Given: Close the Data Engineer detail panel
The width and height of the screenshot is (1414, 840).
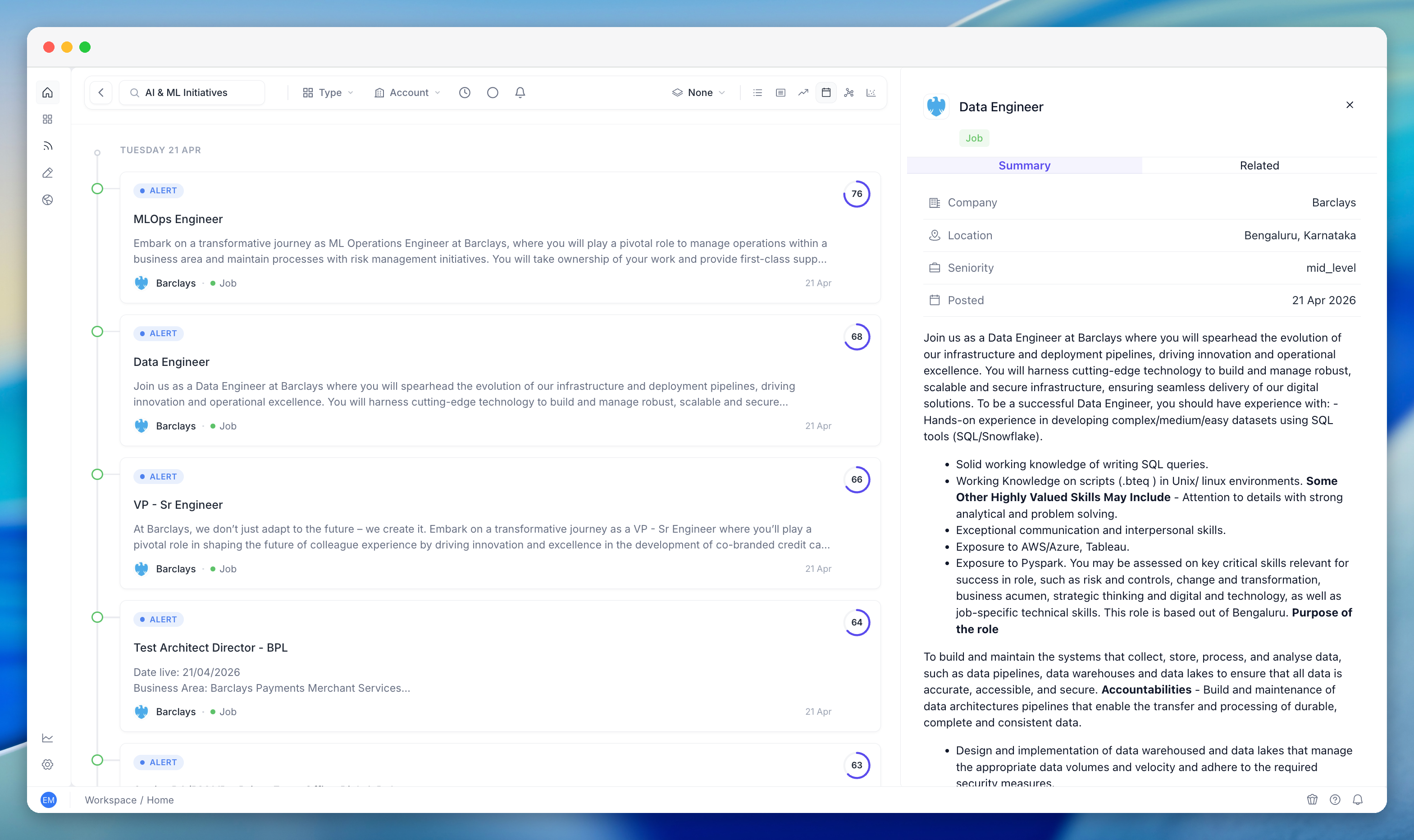Looking at the screenshot, I should (1350, 105).
